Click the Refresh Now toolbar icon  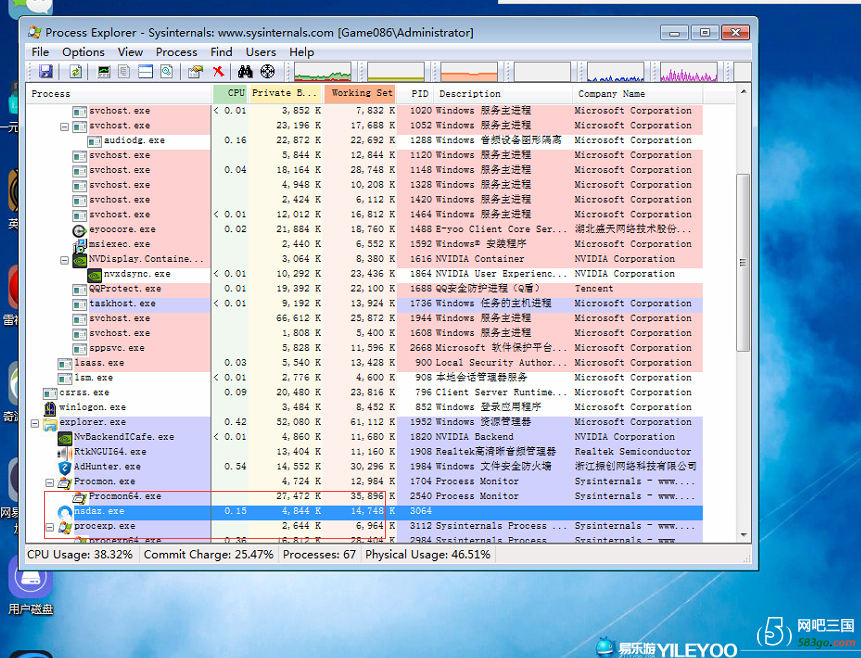[x=75, y=72]
